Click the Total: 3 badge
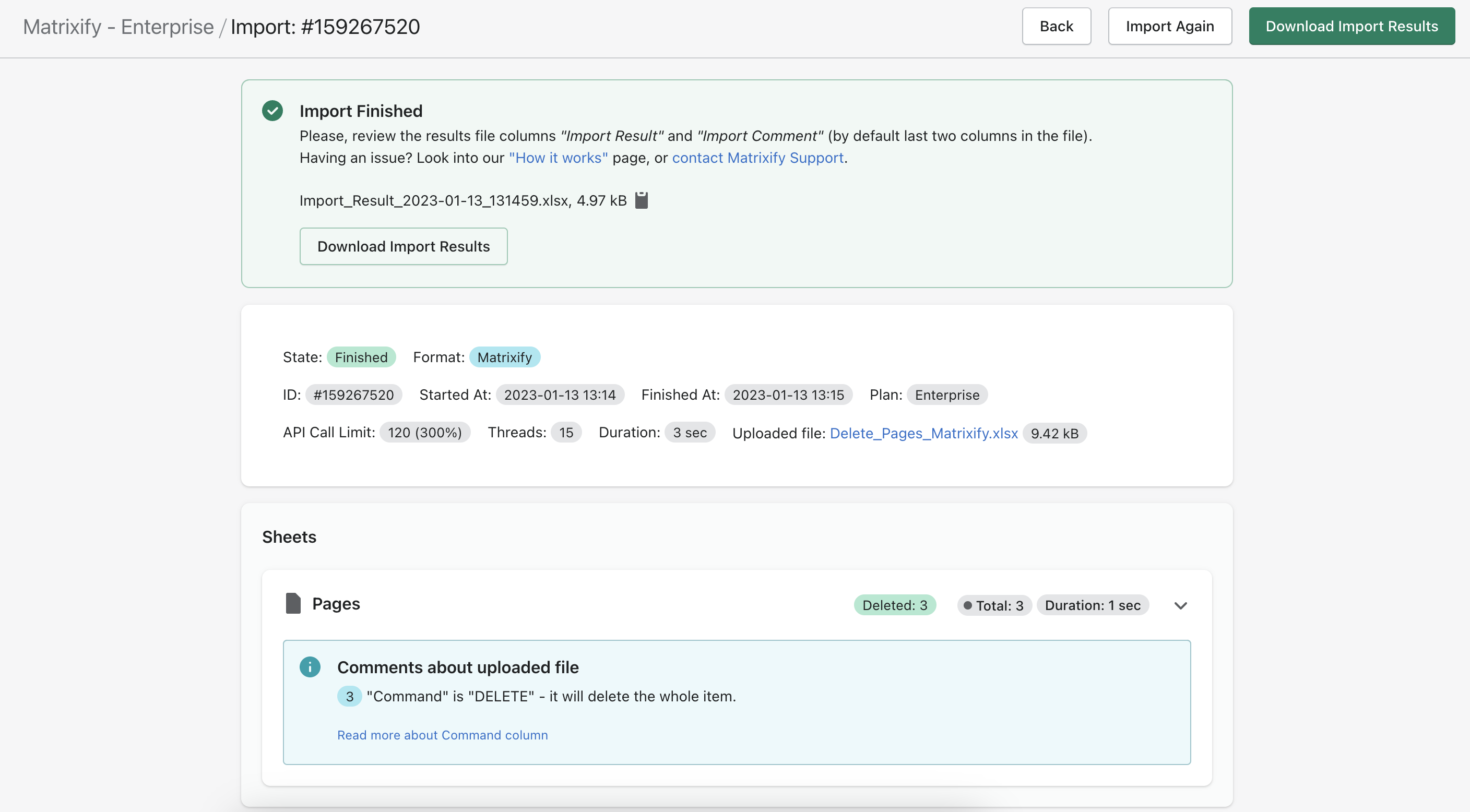The width and height of the screenshot is (1470, 812). point(993,605)
